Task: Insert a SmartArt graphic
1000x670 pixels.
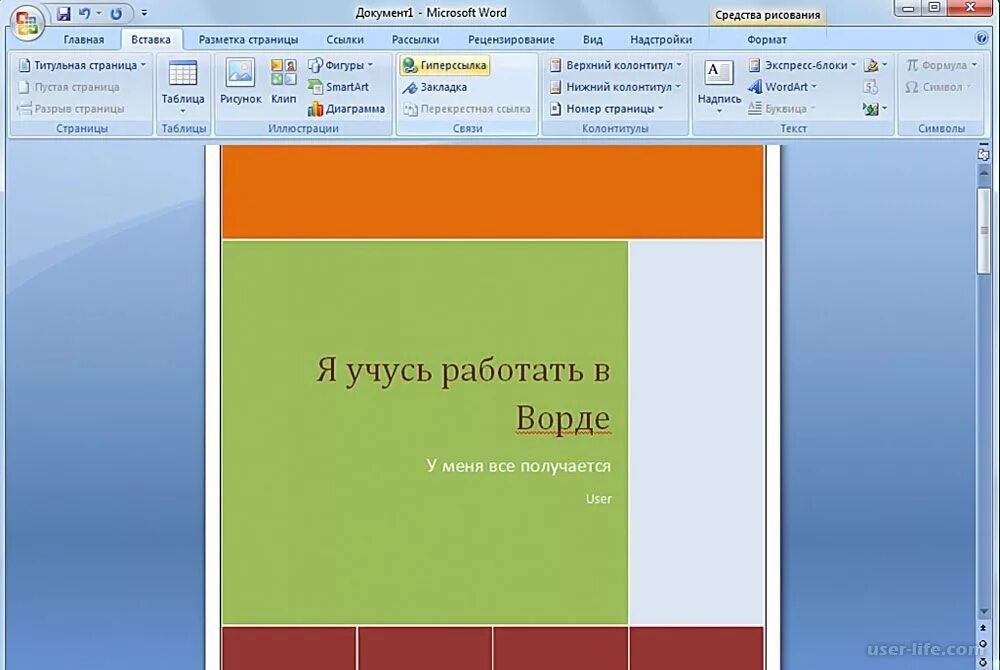Action: tap(338, 87)
